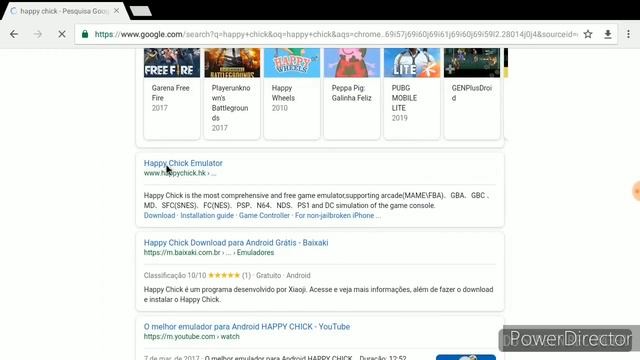Click the forward navigation arrow
Image resolution: width=640 pixels, height=360 pixels.
[x=38, y=34]
